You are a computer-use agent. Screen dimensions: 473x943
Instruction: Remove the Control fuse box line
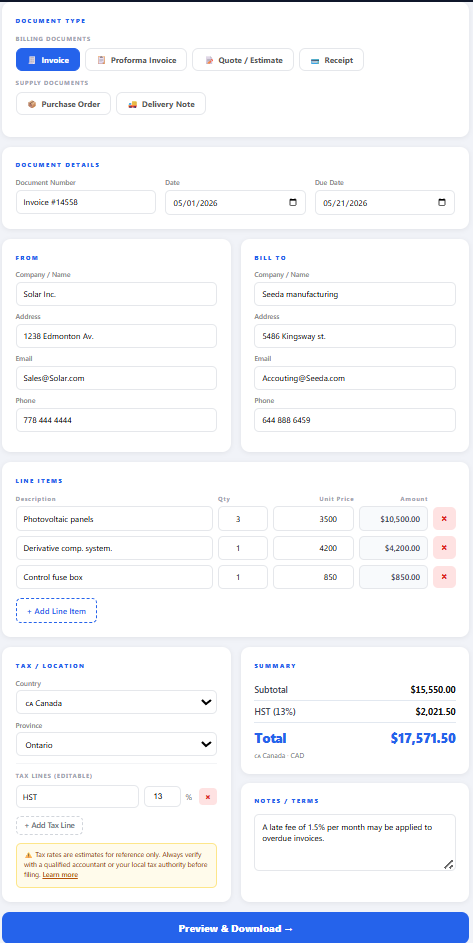444,577
